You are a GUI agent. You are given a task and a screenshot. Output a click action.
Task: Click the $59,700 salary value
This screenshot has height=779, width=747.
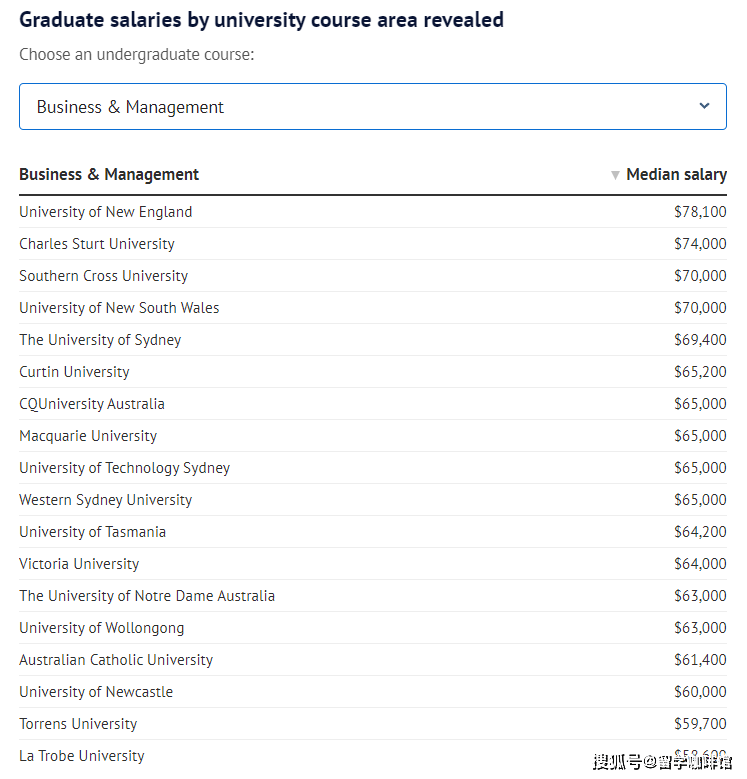pyautogui.click(x=700, y=724)
